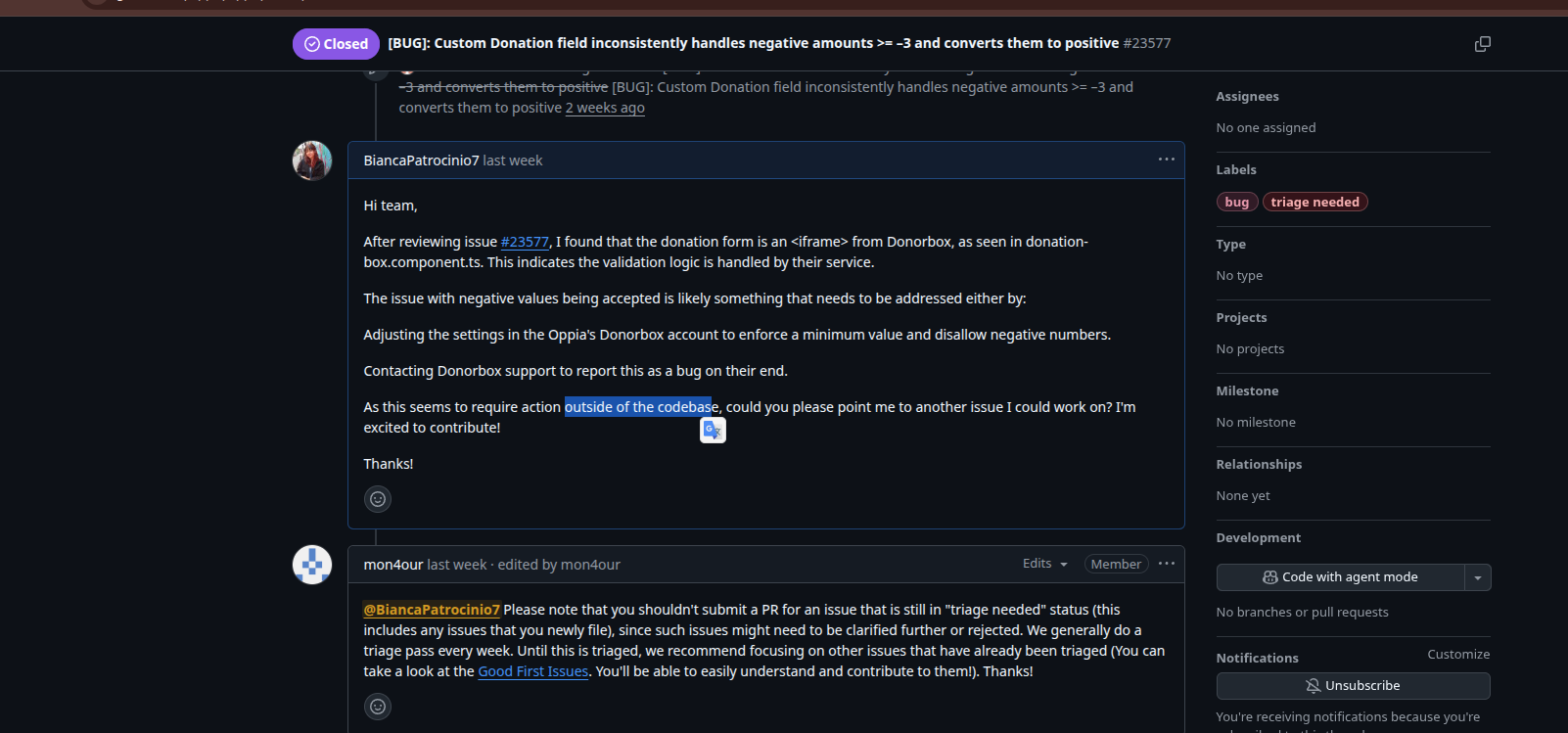Open the agent mode dropdown arrow

[x=1478, y=577]
